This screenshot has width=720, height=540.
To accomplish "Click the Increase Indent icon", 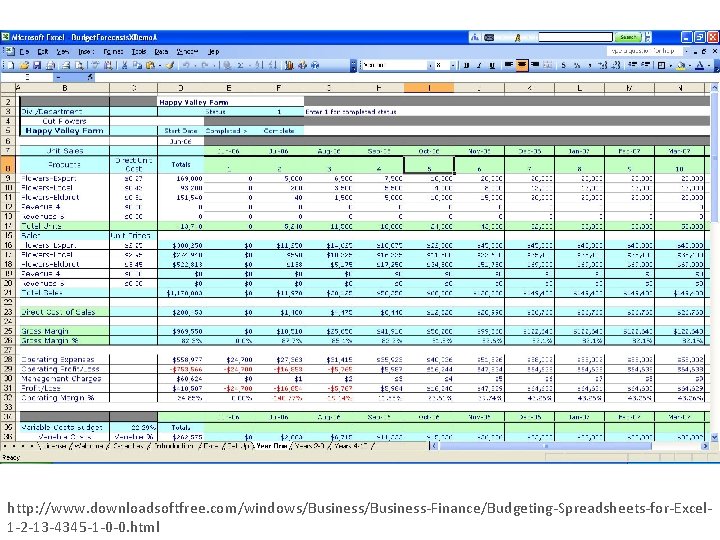I will click(x=646, y=65).
